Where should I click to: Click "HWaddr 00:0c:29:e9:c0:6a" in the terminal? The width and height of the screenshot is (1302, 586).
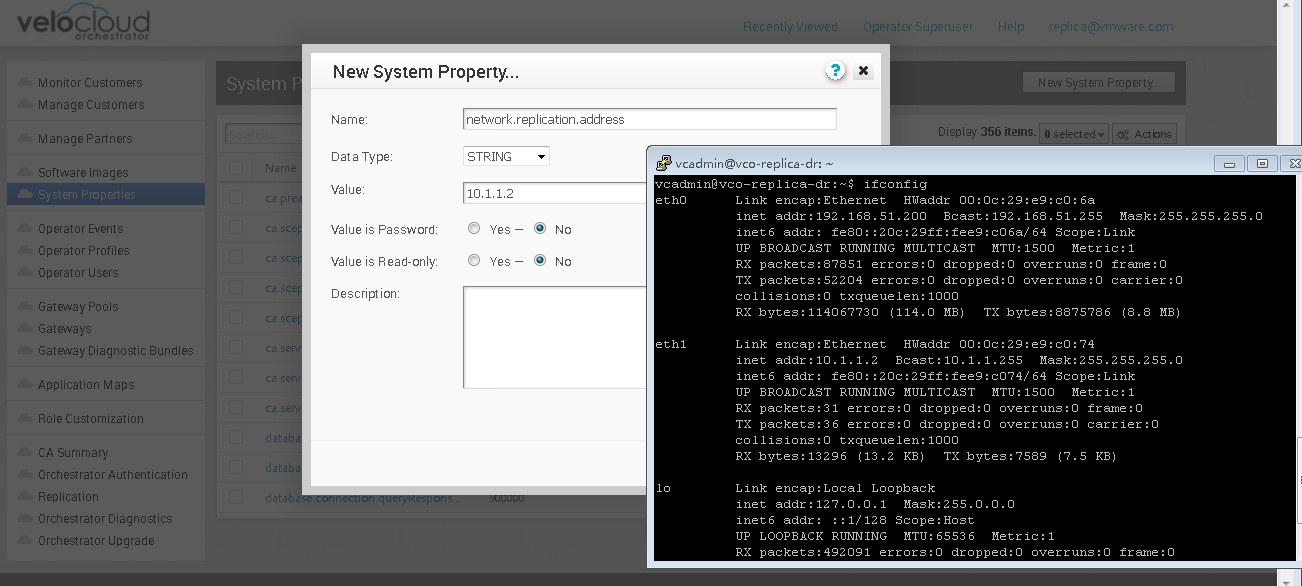coord(999,200)
